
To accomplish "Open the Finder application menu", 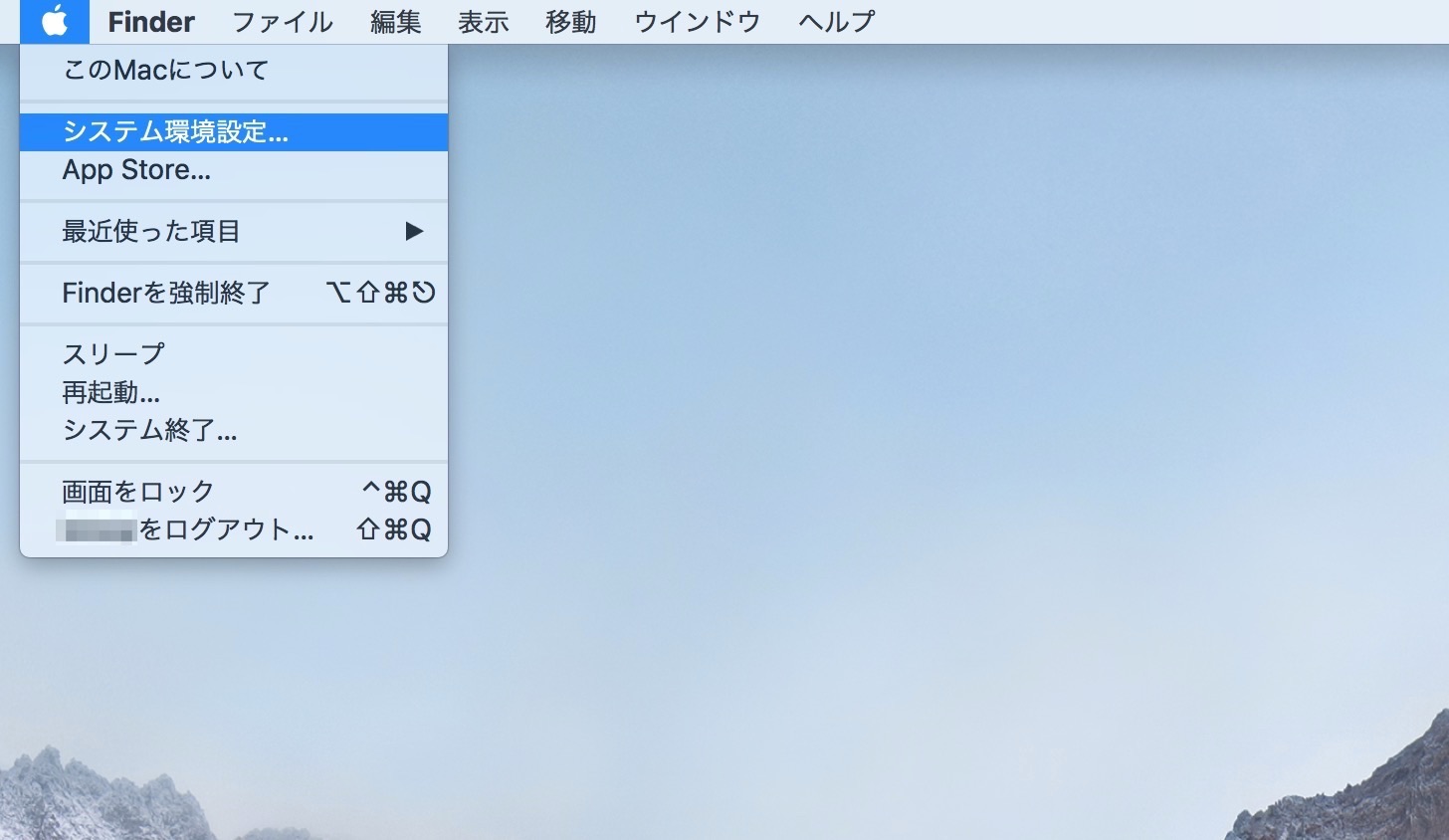I will click(151, 21).
